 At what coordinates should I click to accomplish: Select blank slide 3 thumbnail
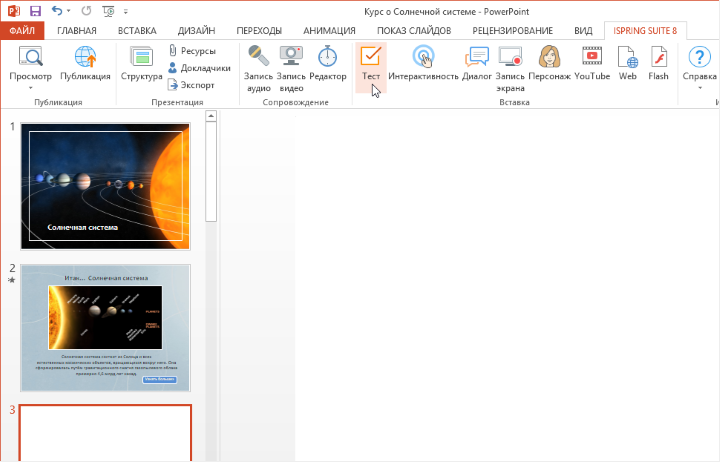click(105, 433)
